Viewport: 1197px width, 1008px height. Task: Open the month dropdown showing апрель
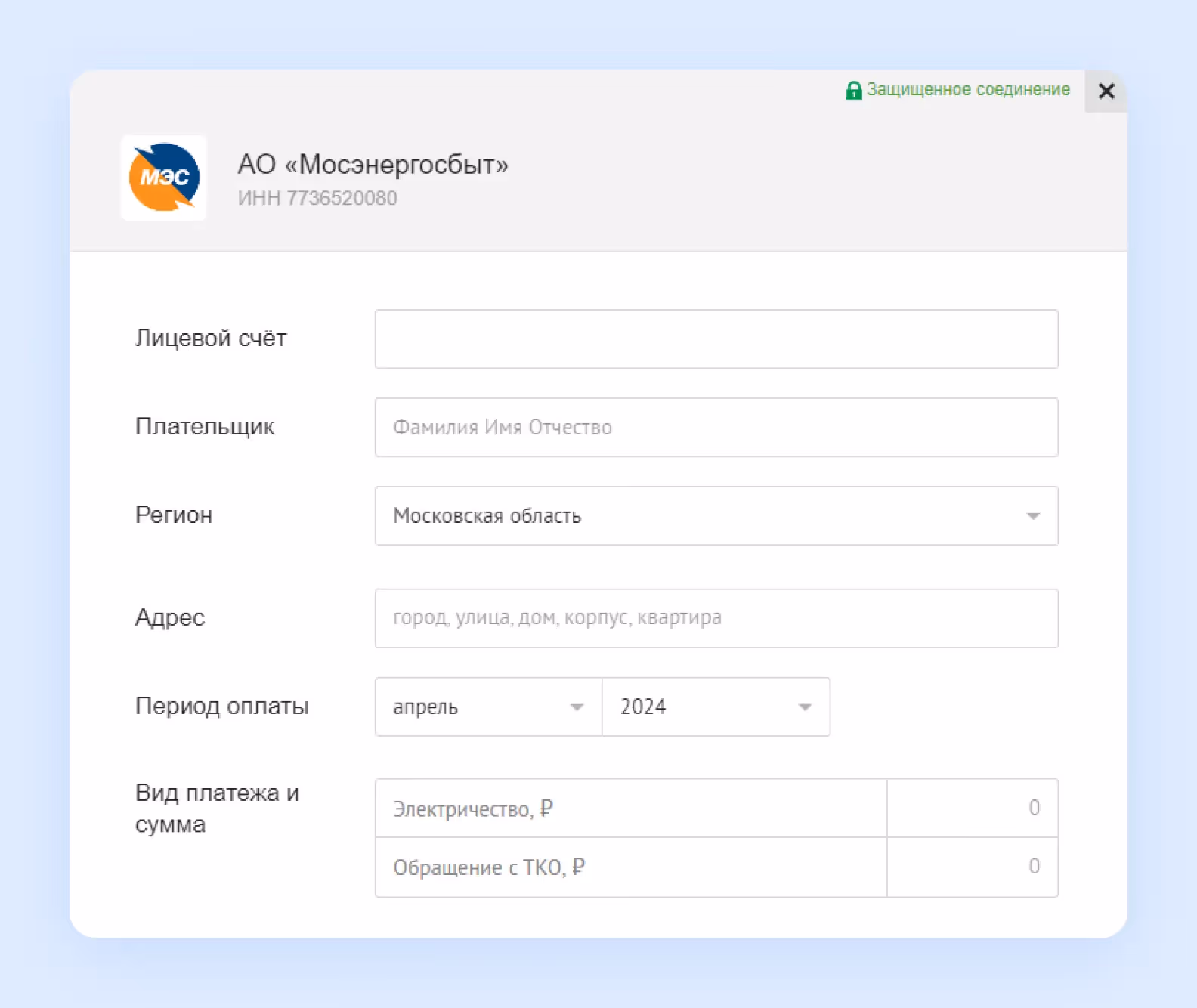coord(488,707)
